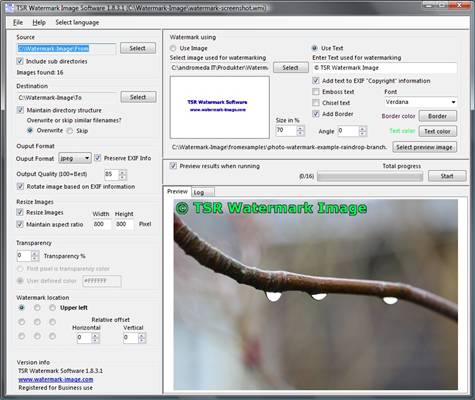The image size is (475, 400).
Task: Decrease Vertical offset with down arrow
Action: coord(142,341)
